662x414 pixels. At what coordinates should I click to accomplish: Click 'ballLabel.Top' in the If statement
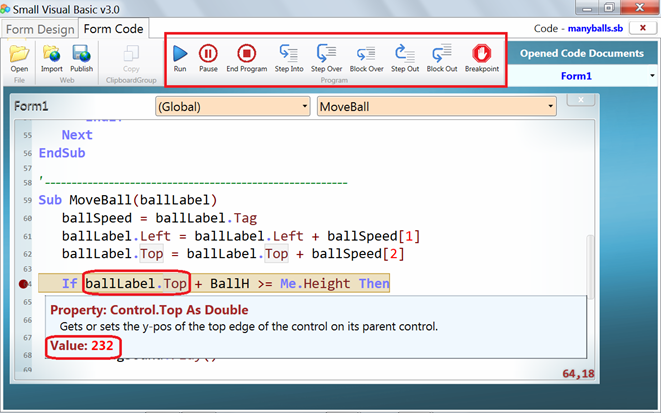(136, 284)
